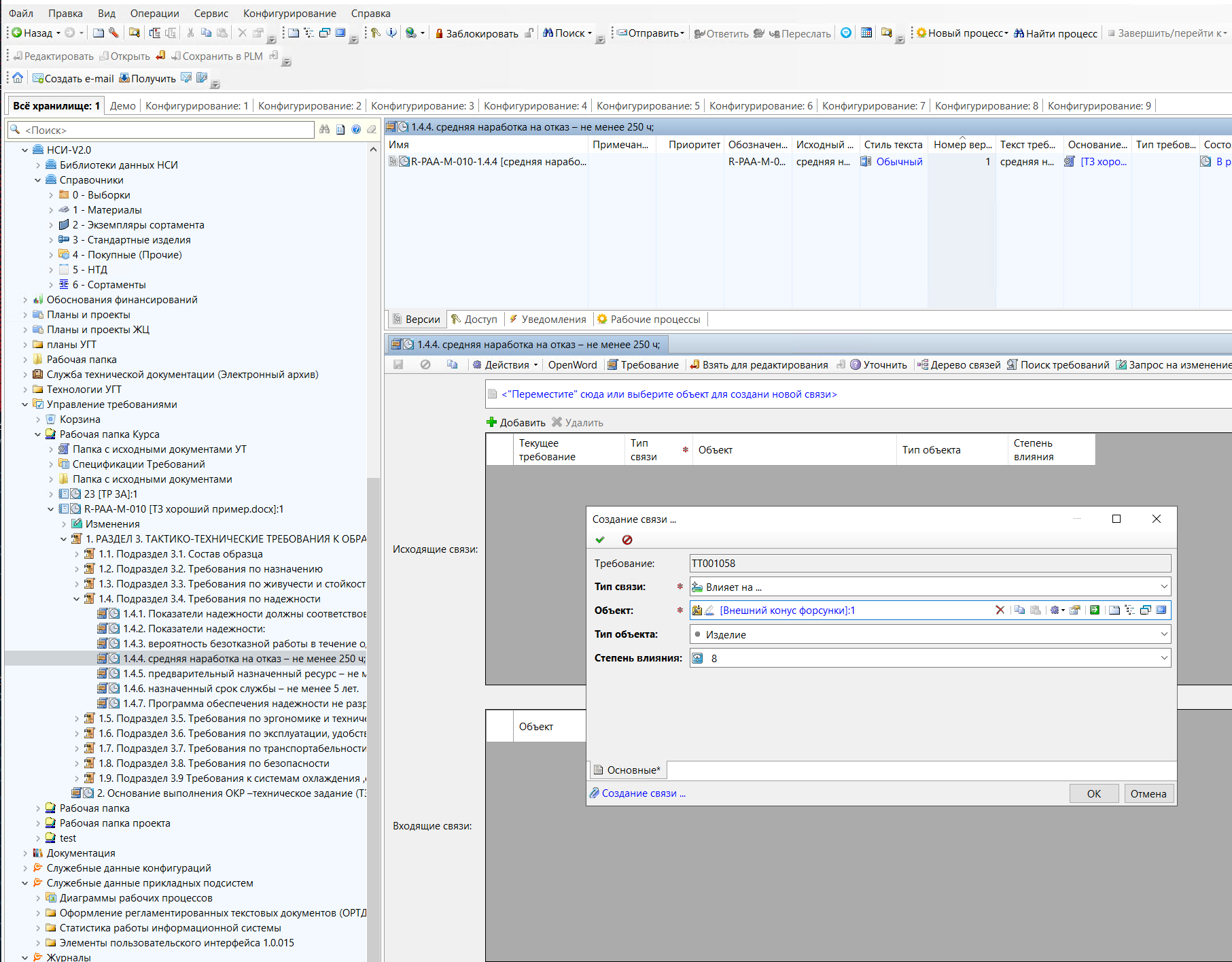Open the Тип связи dropdown
This screenshot has height=962, width=1232.
click(x=1163, y=587)
